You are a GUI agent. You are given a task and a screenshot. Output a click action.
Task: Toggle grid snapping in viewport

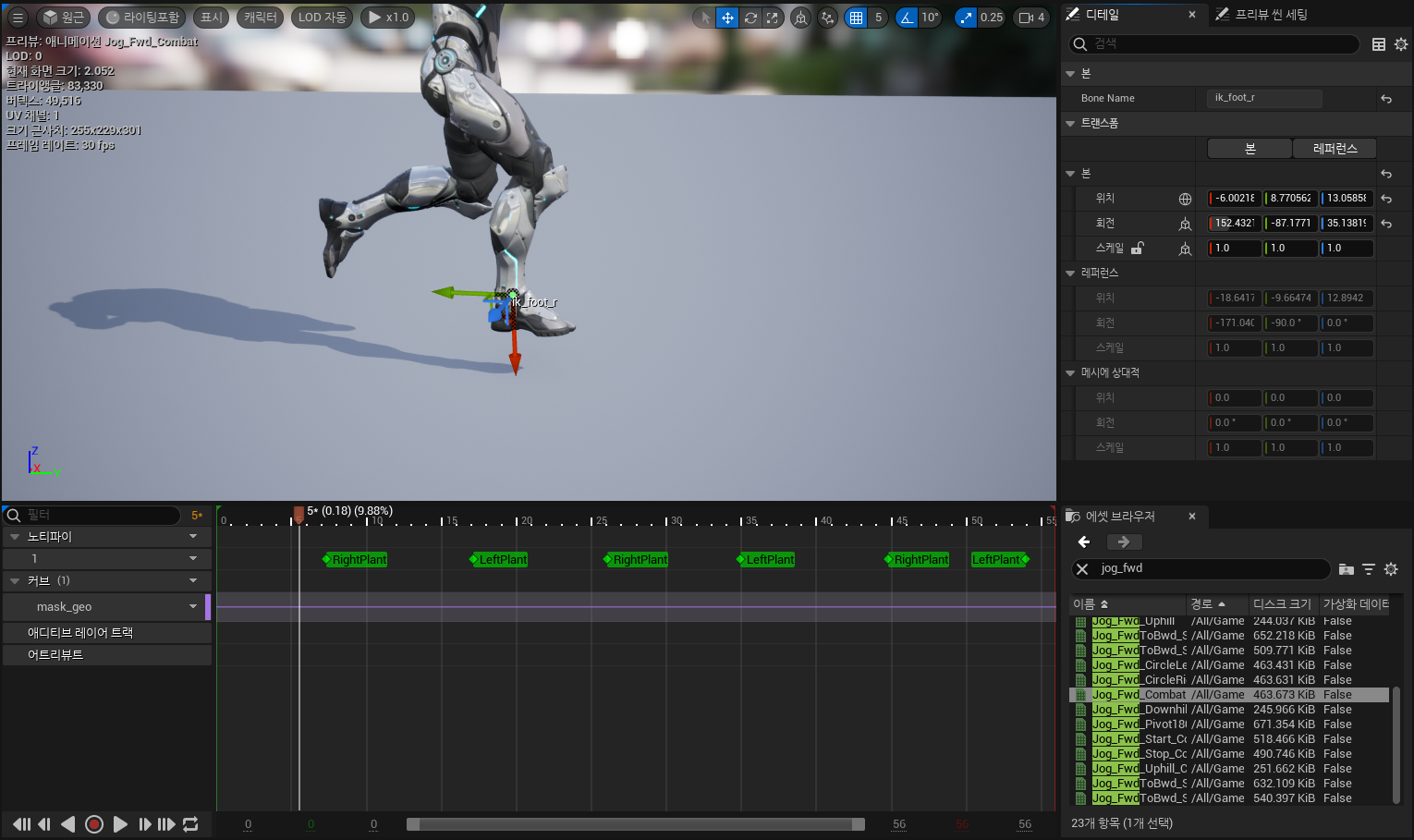[x=857, y=18]
